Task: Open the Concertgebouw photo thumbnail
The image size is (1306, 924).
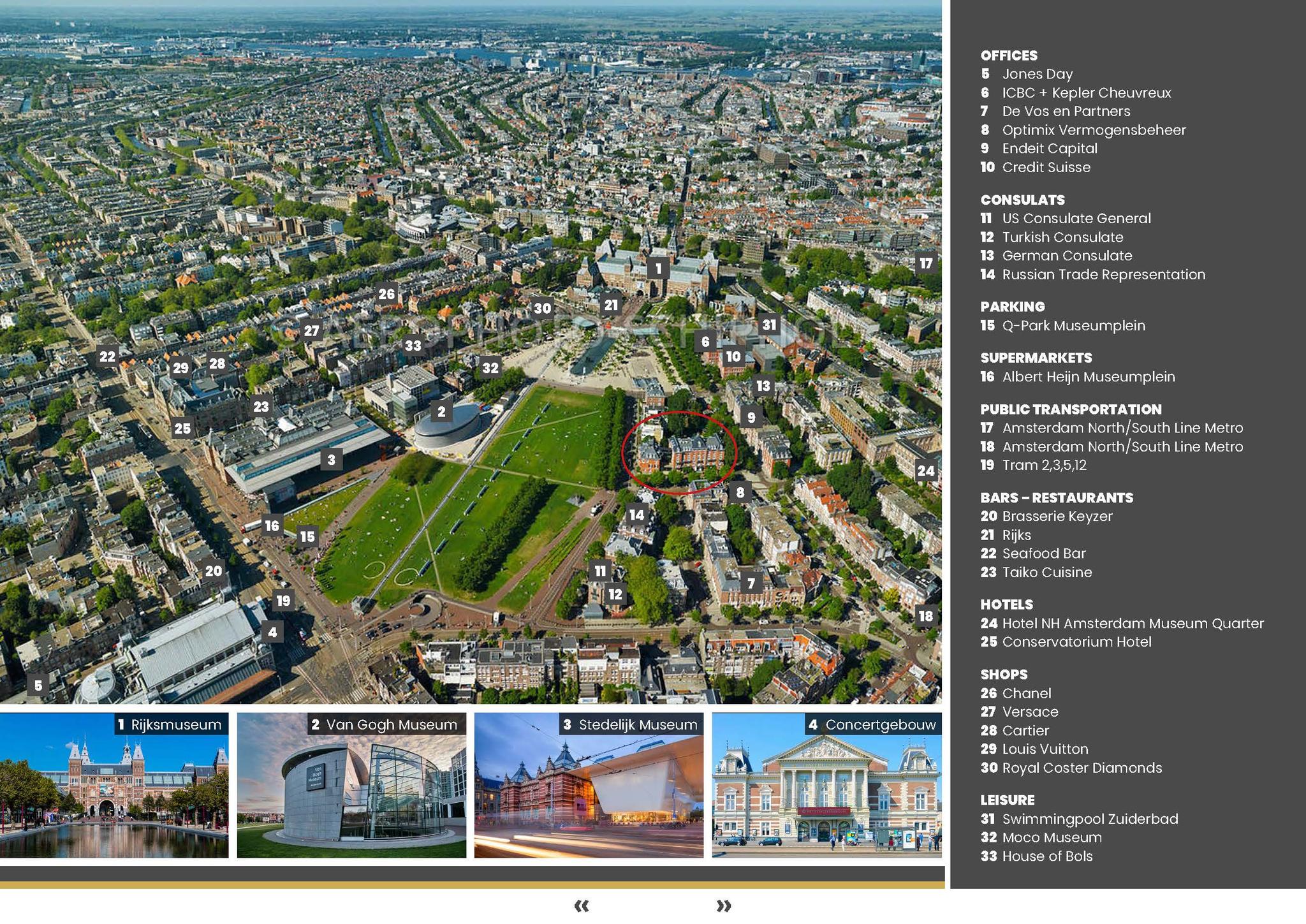Action: click(x=826, y=785)
